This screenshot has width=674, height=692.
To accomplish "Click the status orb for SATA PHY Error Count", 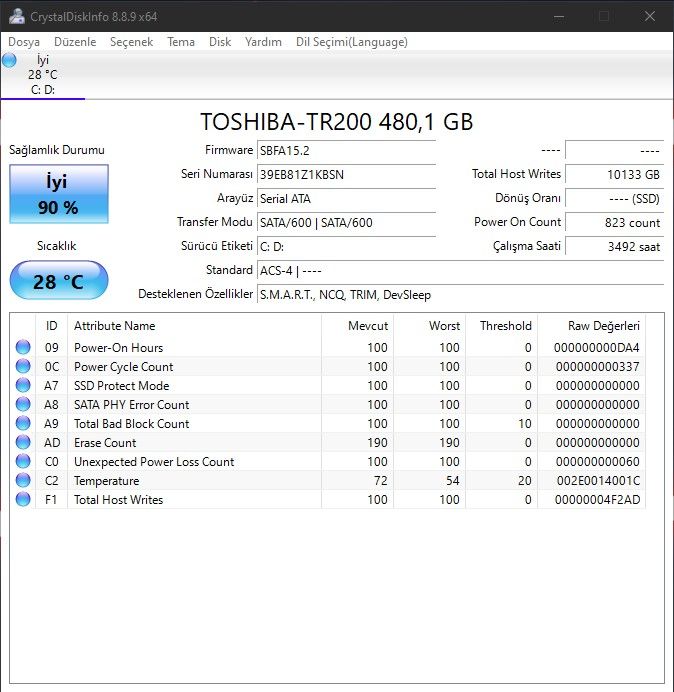I will coord(23,404).
